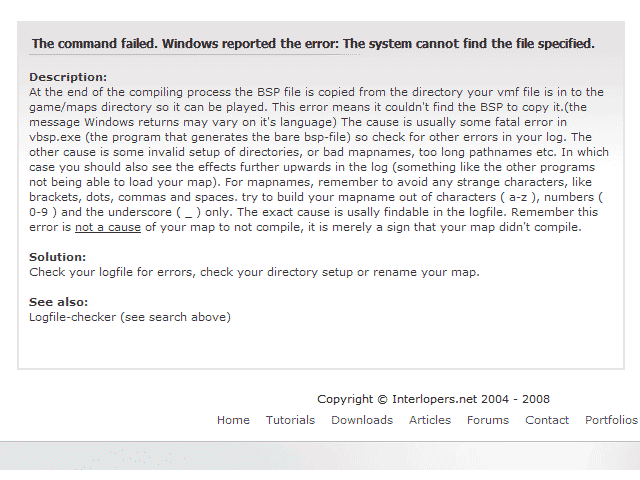Open the Forums footer link
640x480 pixels.
(488, 420)
